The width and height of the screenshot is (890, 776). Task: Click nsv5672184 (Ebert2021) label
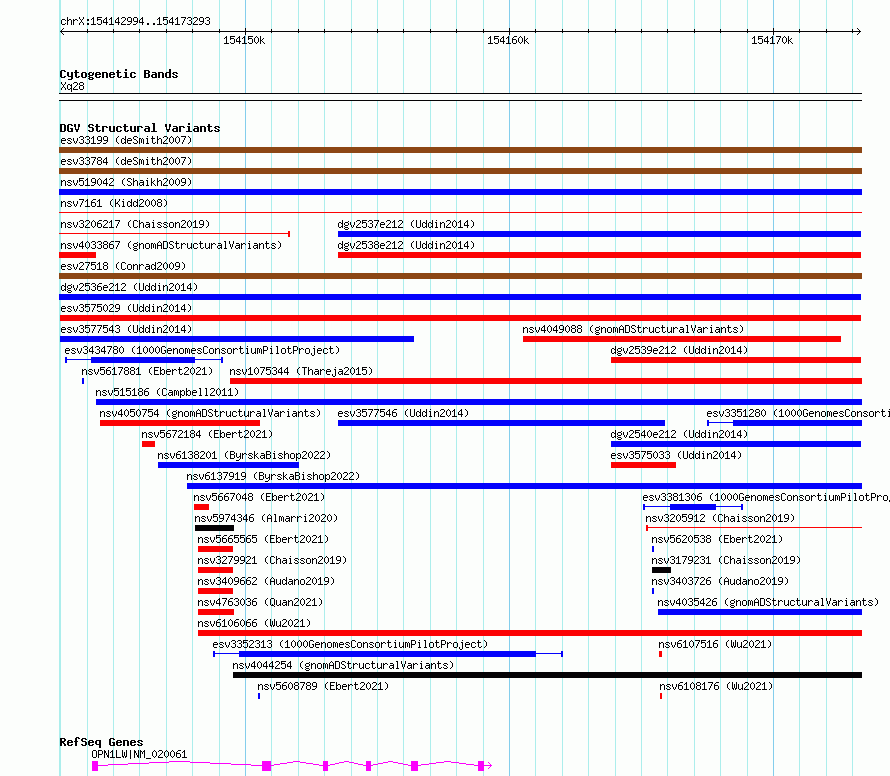[x=207, y=434]
